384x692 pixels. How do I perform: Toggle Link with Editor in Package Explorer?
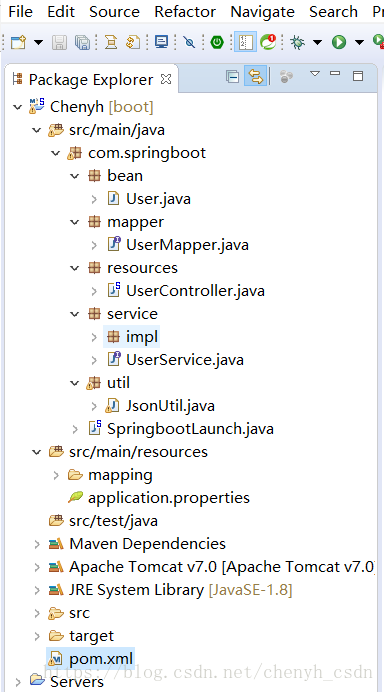256,77
